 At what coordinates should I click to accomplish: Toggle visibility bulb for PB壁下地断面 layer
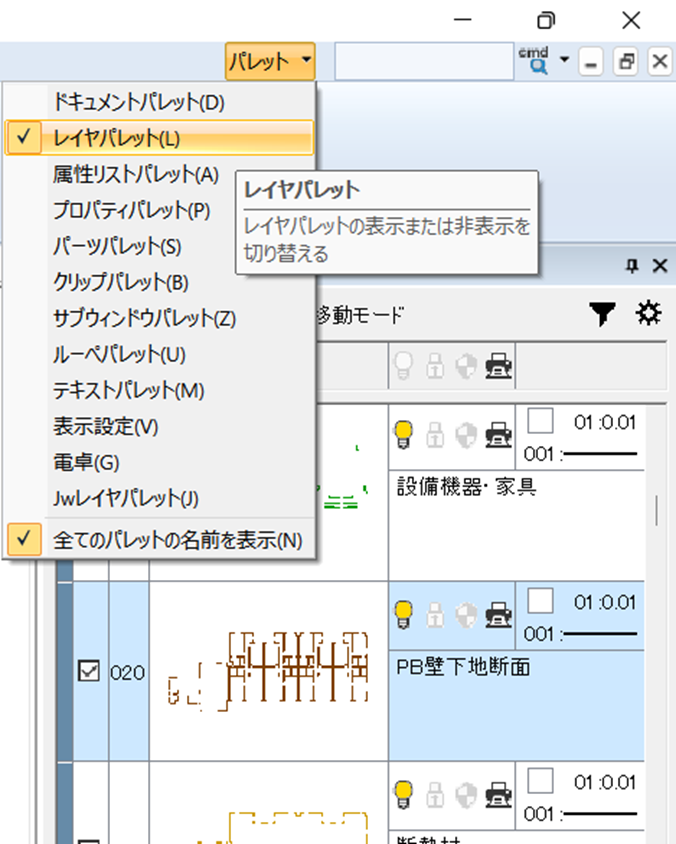pyautogui.click(x=403, y=611)
